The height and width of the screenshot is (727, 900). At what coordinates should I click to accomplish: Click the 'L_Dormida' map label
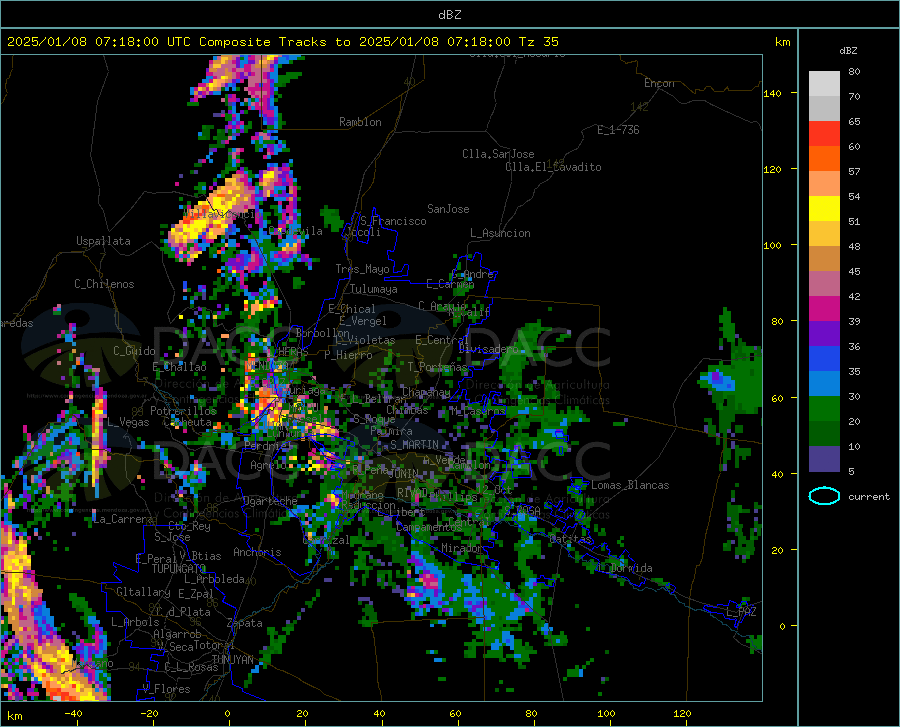623,568
